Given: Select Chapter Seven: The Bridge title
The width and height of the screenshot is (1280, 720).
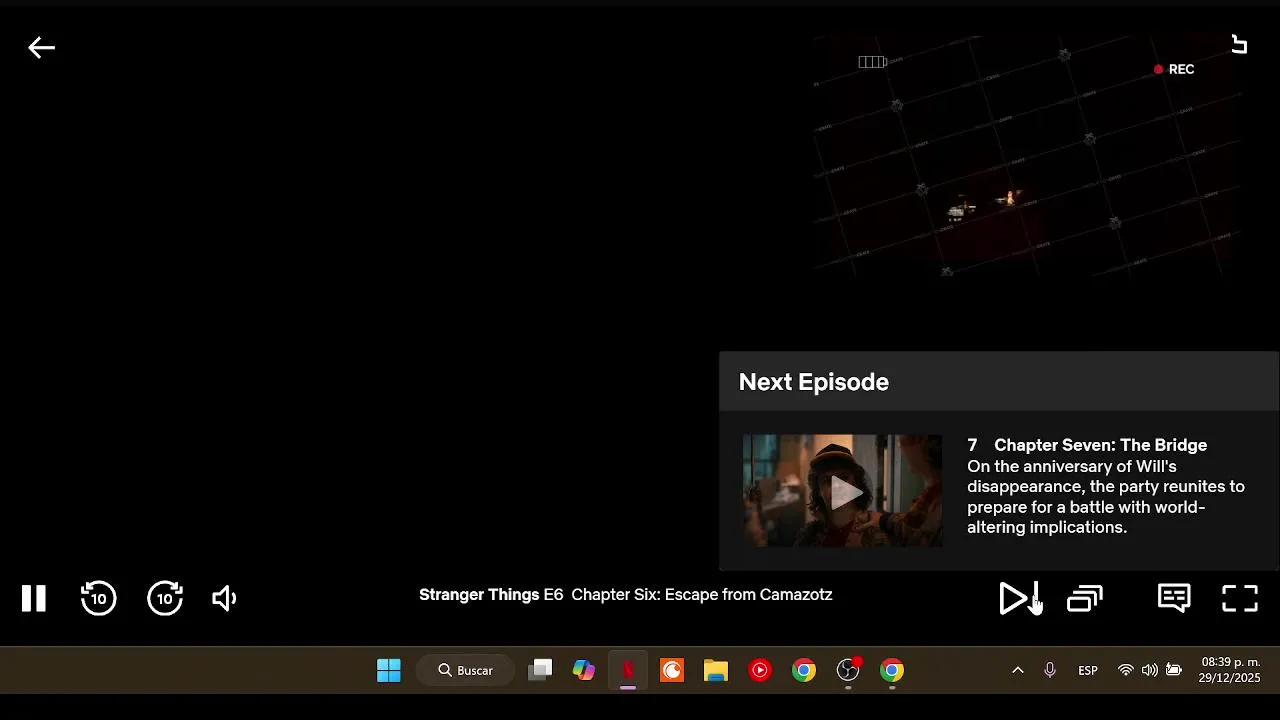Looking at the screenshot, I should point(1100,445).
